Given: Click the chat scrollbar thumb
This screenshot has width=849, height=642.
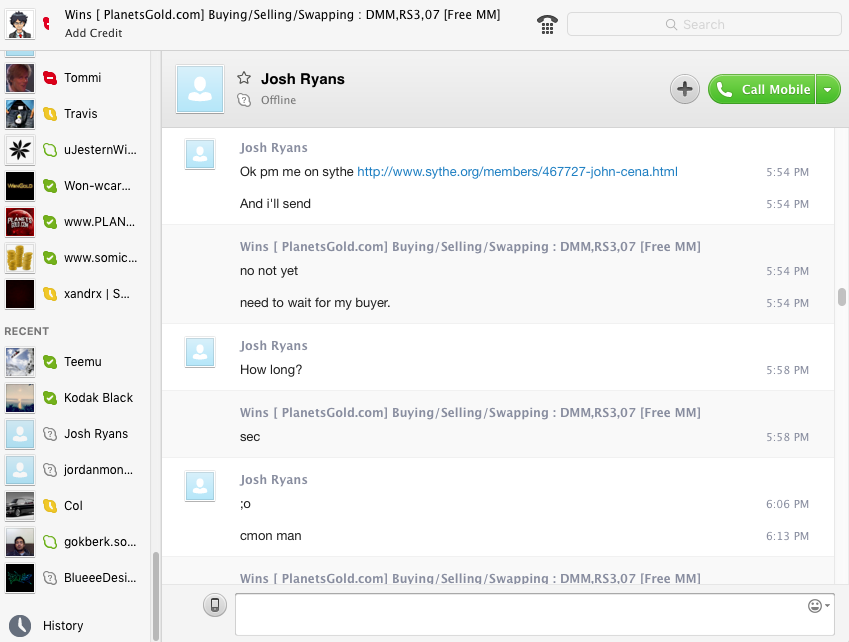Looking at the screenshot, I should point(841,297).
